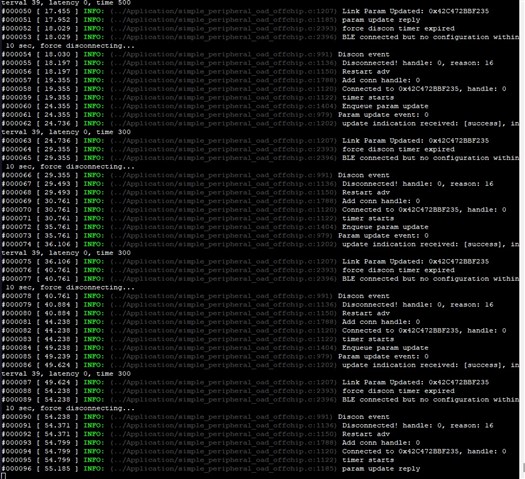Click 'Discon event' message on line #000054
This screenshot has width=525, height=479.
coord(364,55)
